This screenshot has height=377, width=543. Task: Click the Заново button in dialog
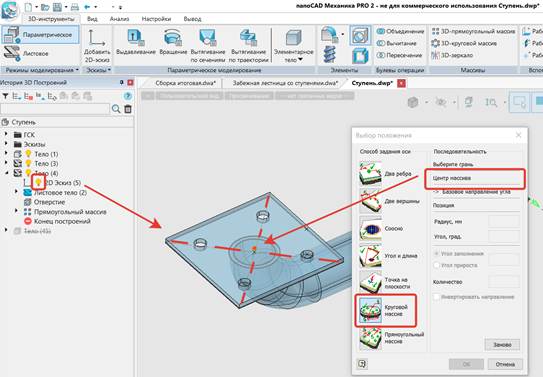502,345
